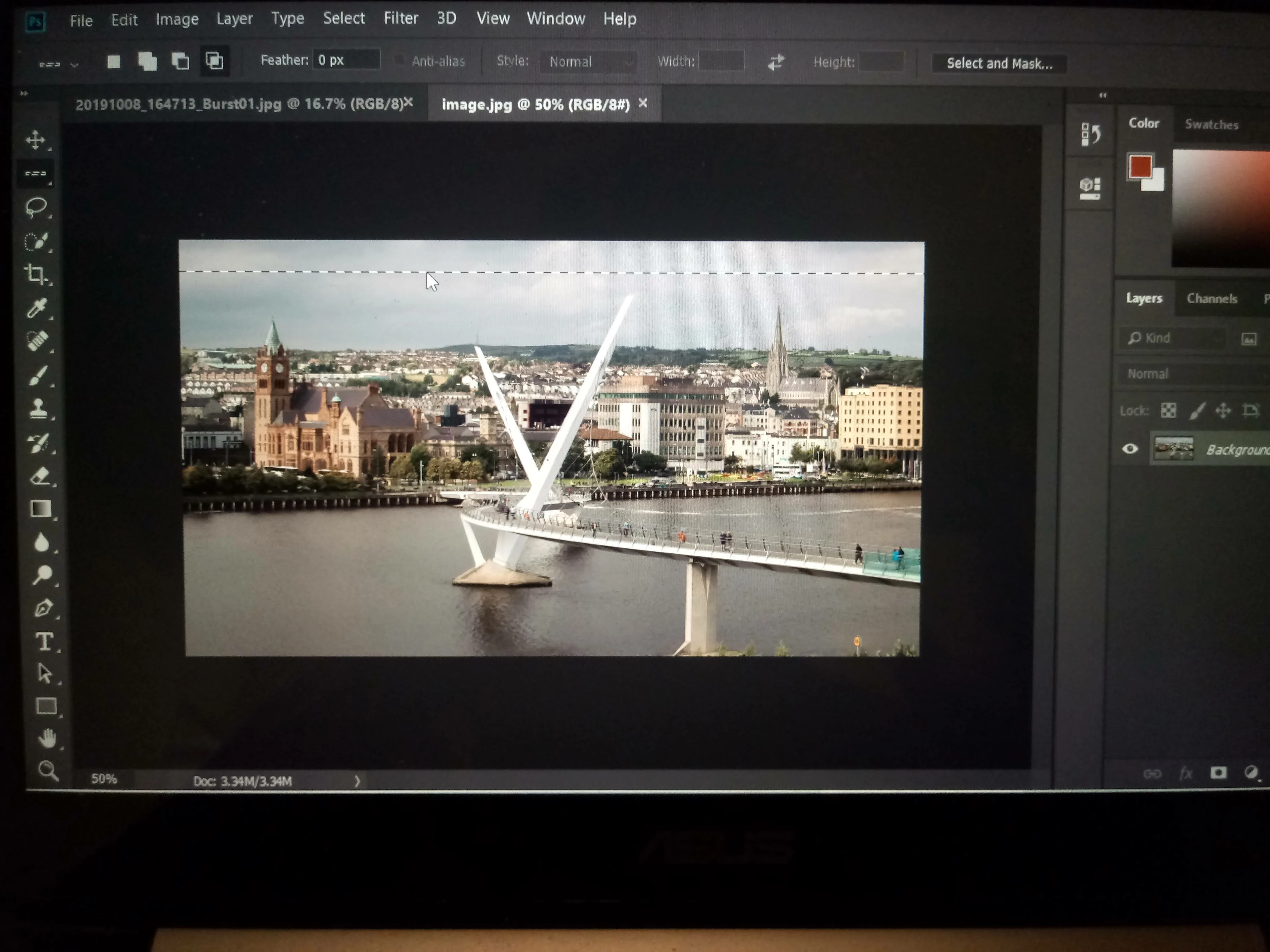
Task: Switch to the Channels tab
Action: click(x=1211, y=298)
